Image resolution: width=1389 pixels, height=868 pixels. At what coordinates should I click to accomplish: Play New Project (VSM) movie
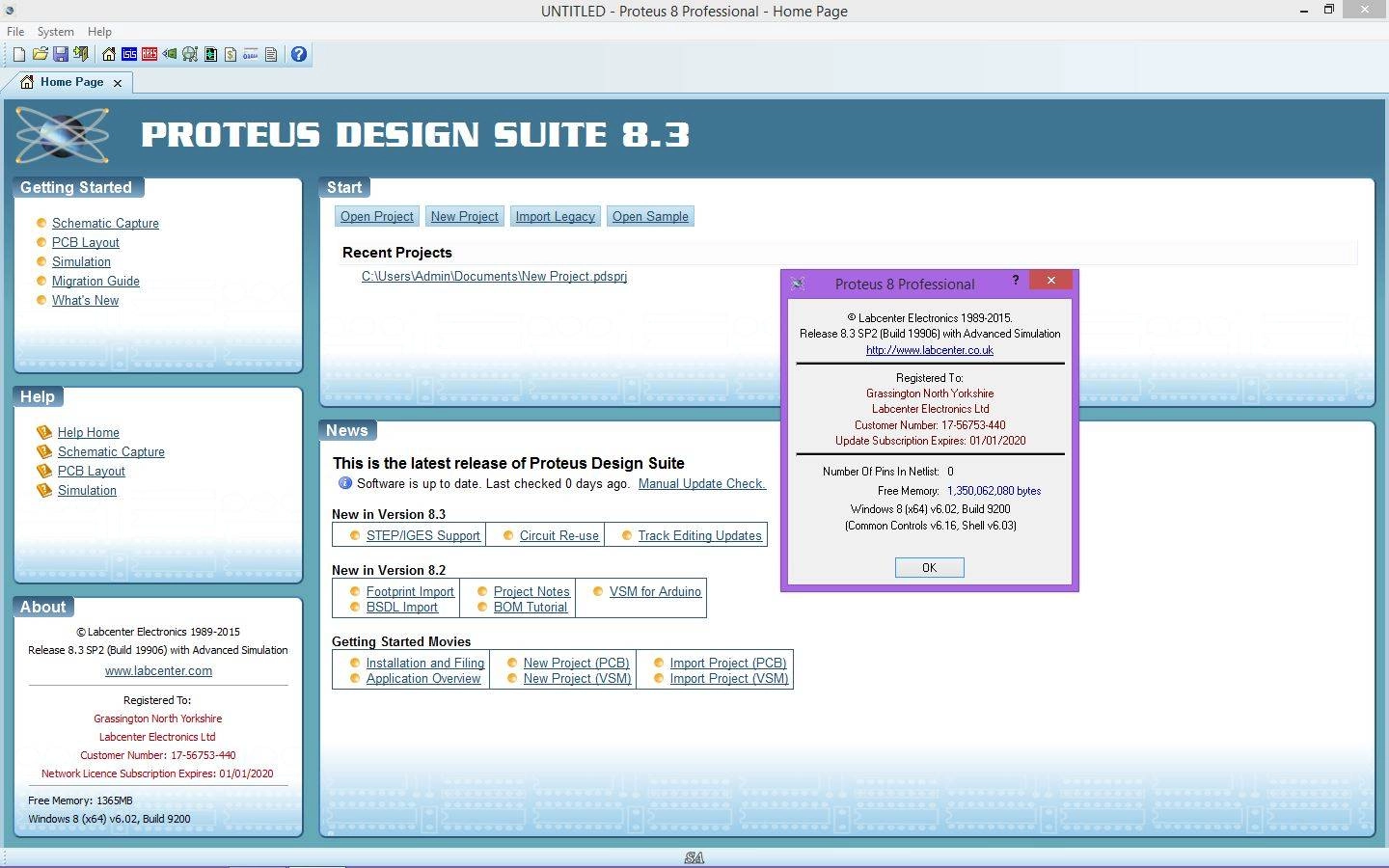[x=577, y=678]
